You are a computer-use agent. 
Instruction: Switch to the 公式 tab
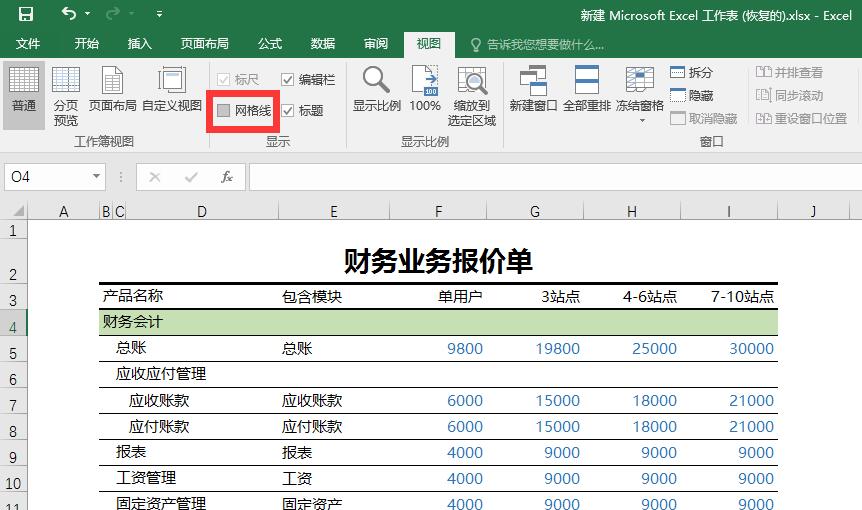(270, 44)
